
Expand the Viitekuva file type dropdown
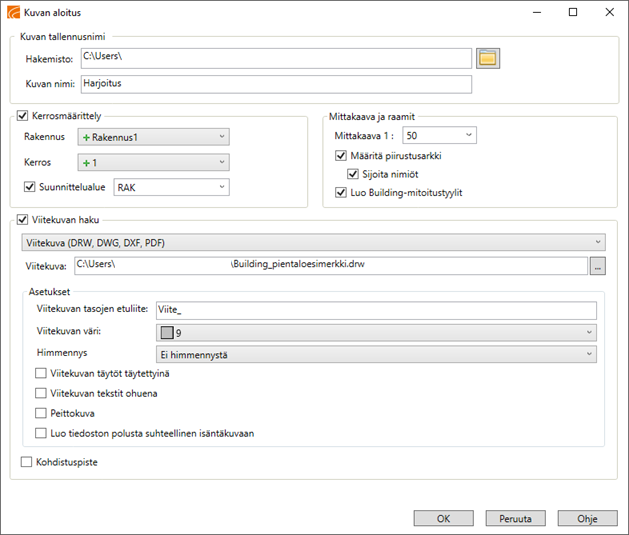tap(313, 242)
